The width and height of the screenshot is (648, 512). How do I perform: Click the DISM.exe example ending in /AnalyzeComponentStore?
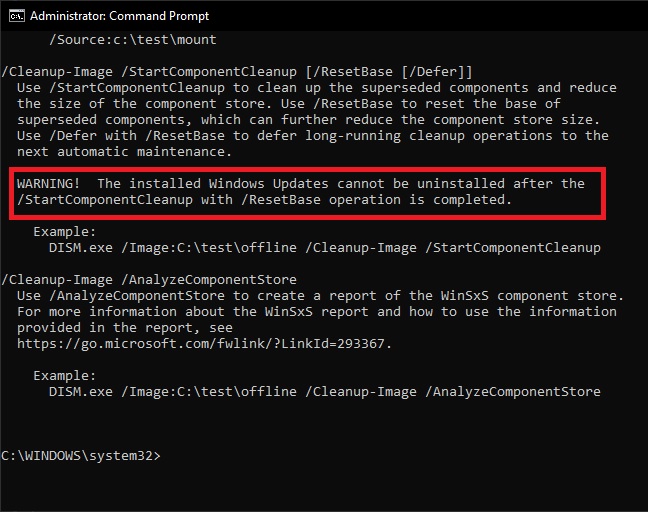tap(324, 391)
